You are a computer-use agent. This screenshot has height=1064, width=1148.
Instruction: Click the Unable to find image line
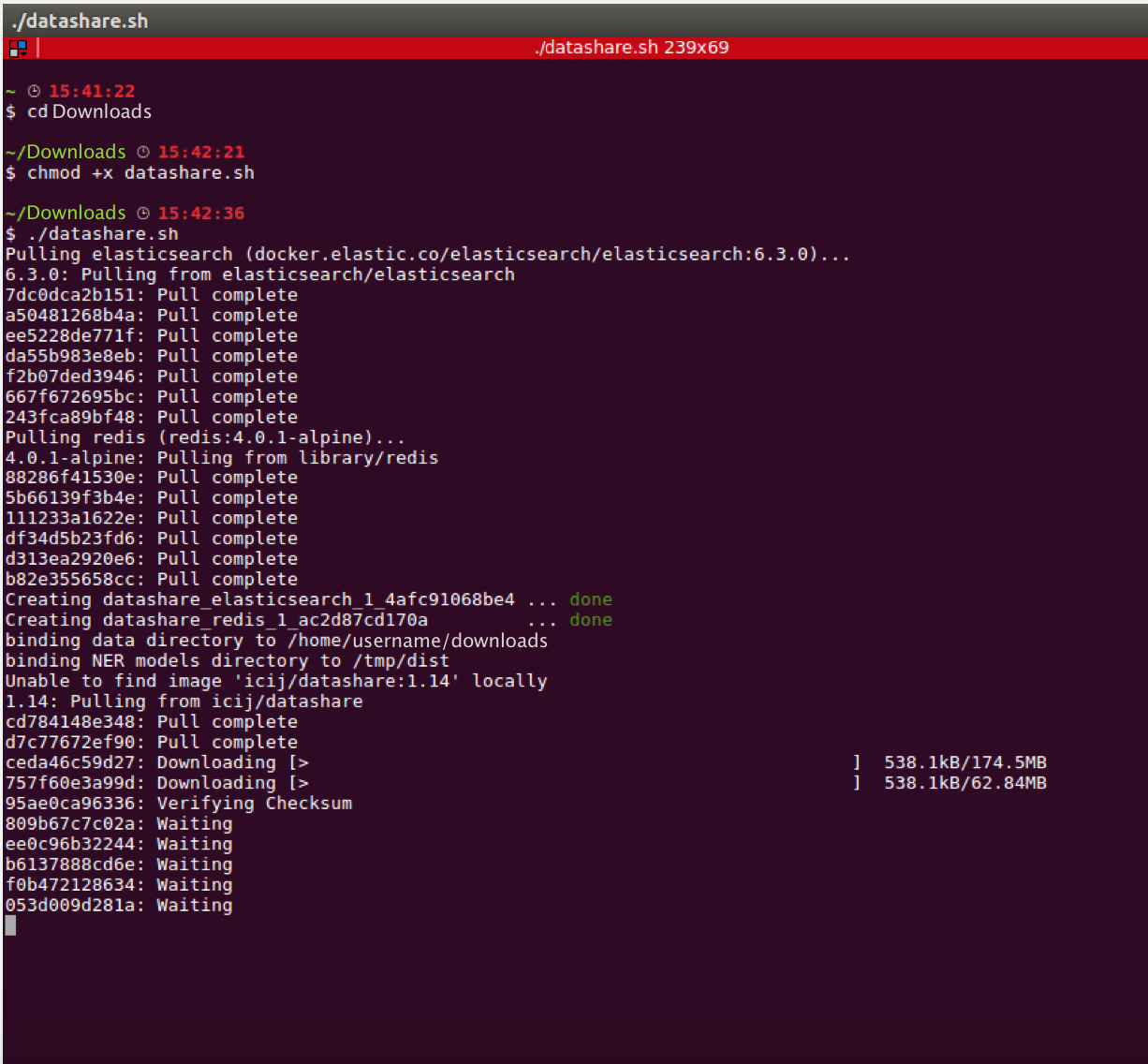[275, 681]
